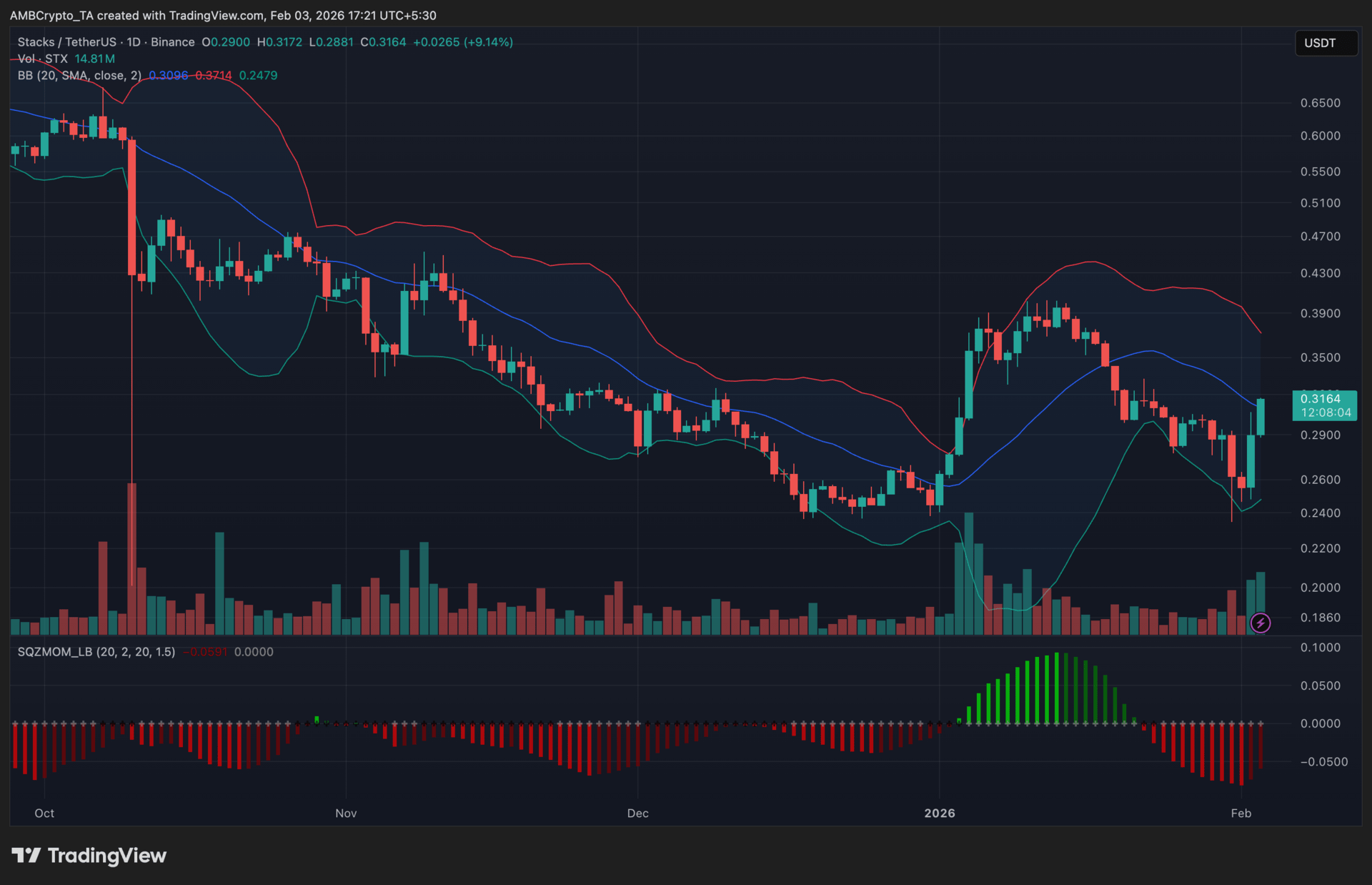Viewport: 1372px width, 885px height.
Task: Click the green BB lower value 0.2479
Action: 258,75
